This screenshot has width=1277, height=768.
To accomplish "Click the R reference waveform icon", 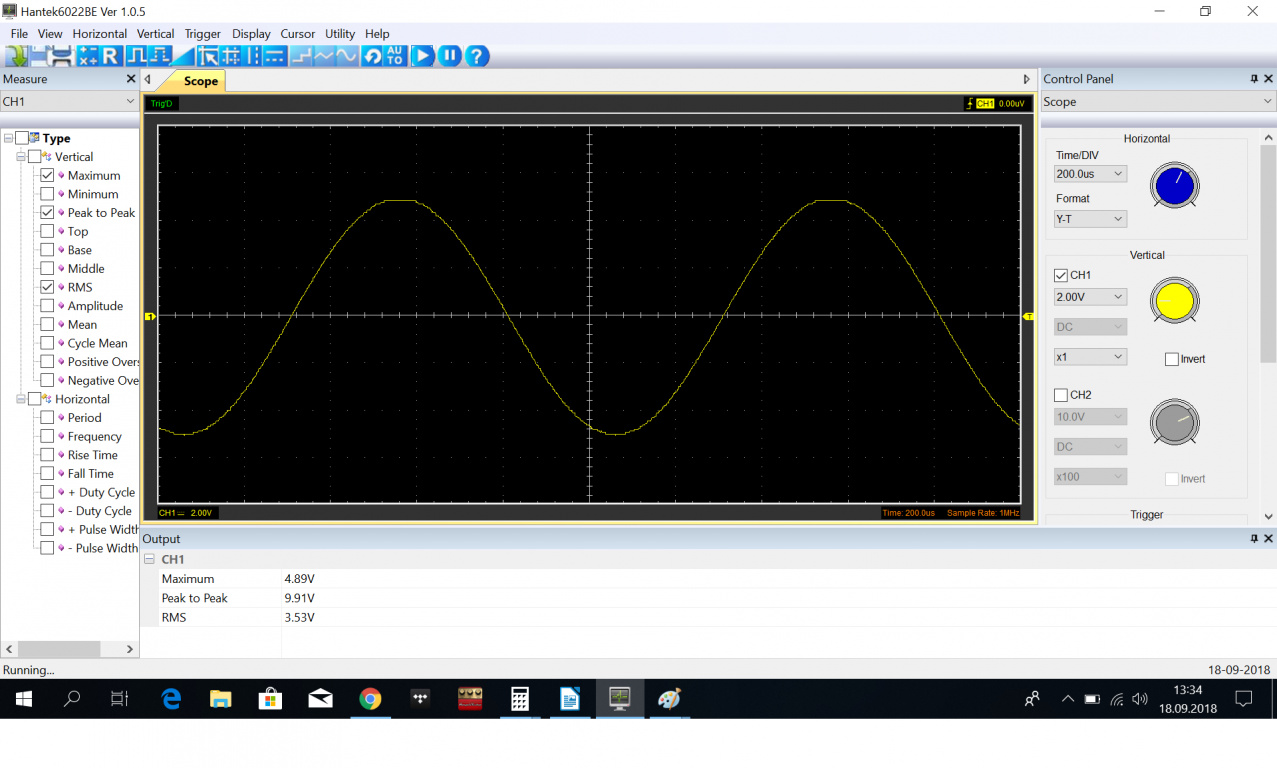I will click(x=110, y=56).
